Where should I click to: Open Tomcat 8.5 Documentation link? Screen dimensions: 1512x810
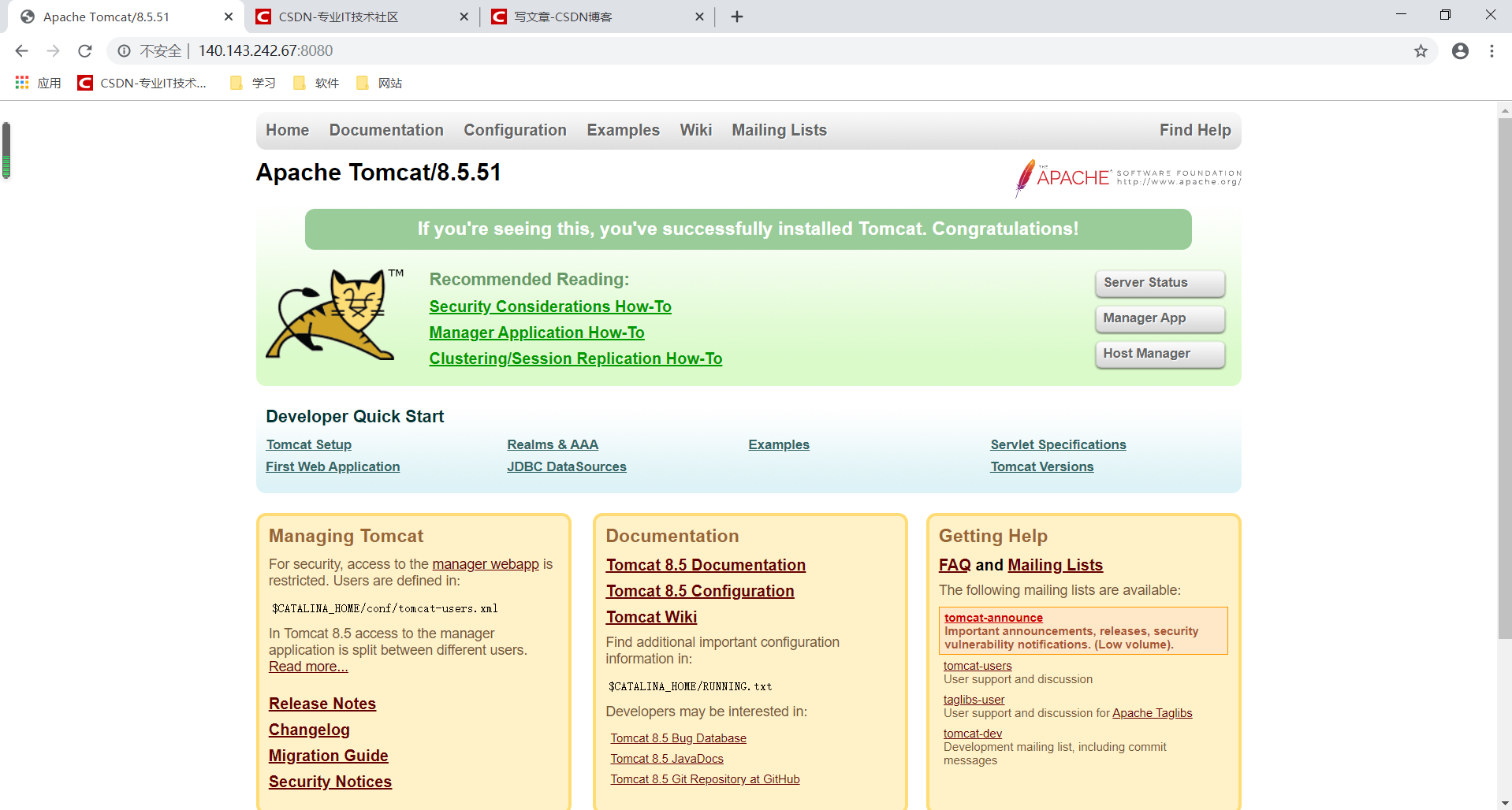(x=706, y=565)
